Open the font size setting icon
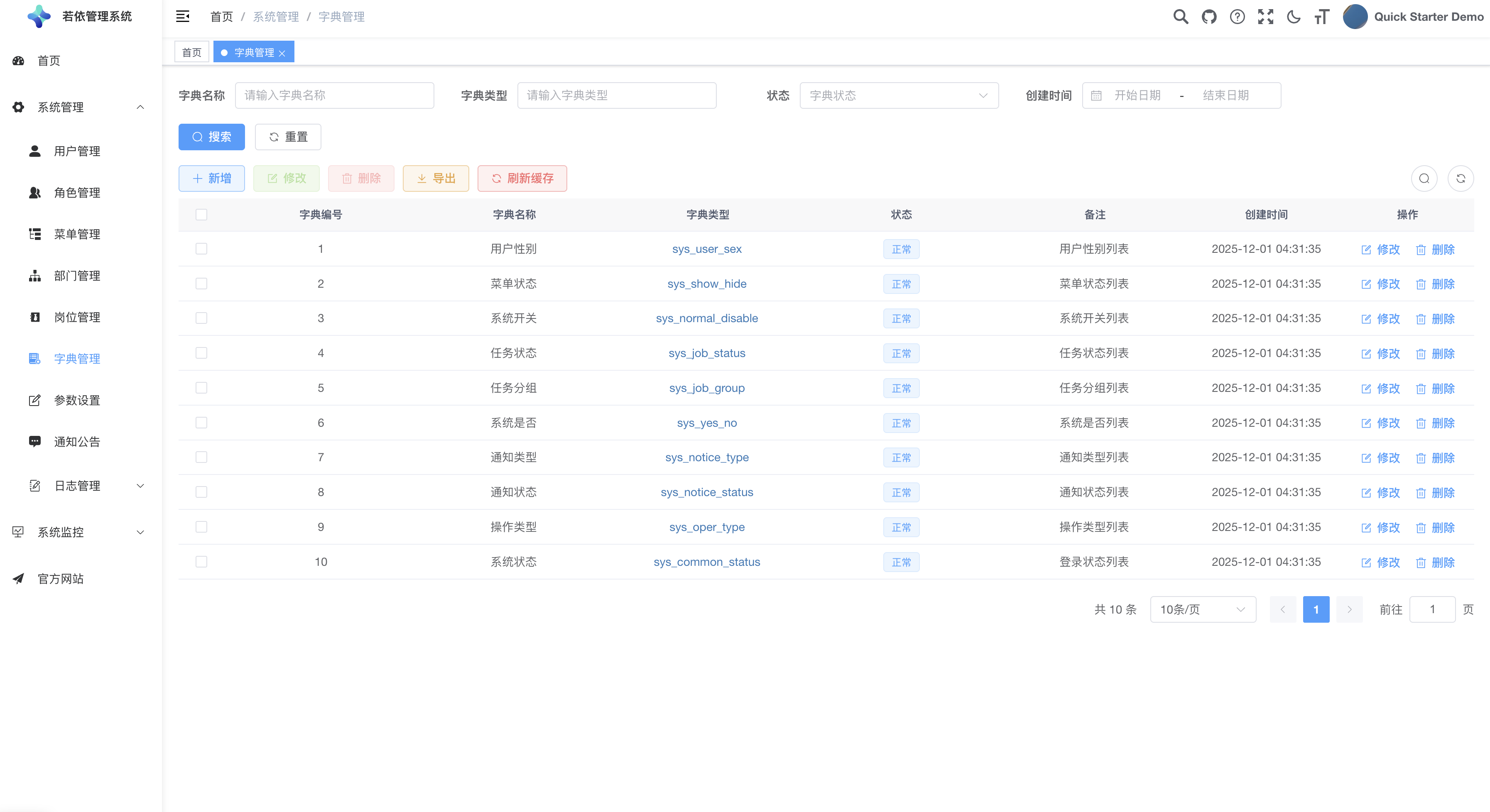The image size is (1490, 812). pyautogui.click(x=1322, y=17)
